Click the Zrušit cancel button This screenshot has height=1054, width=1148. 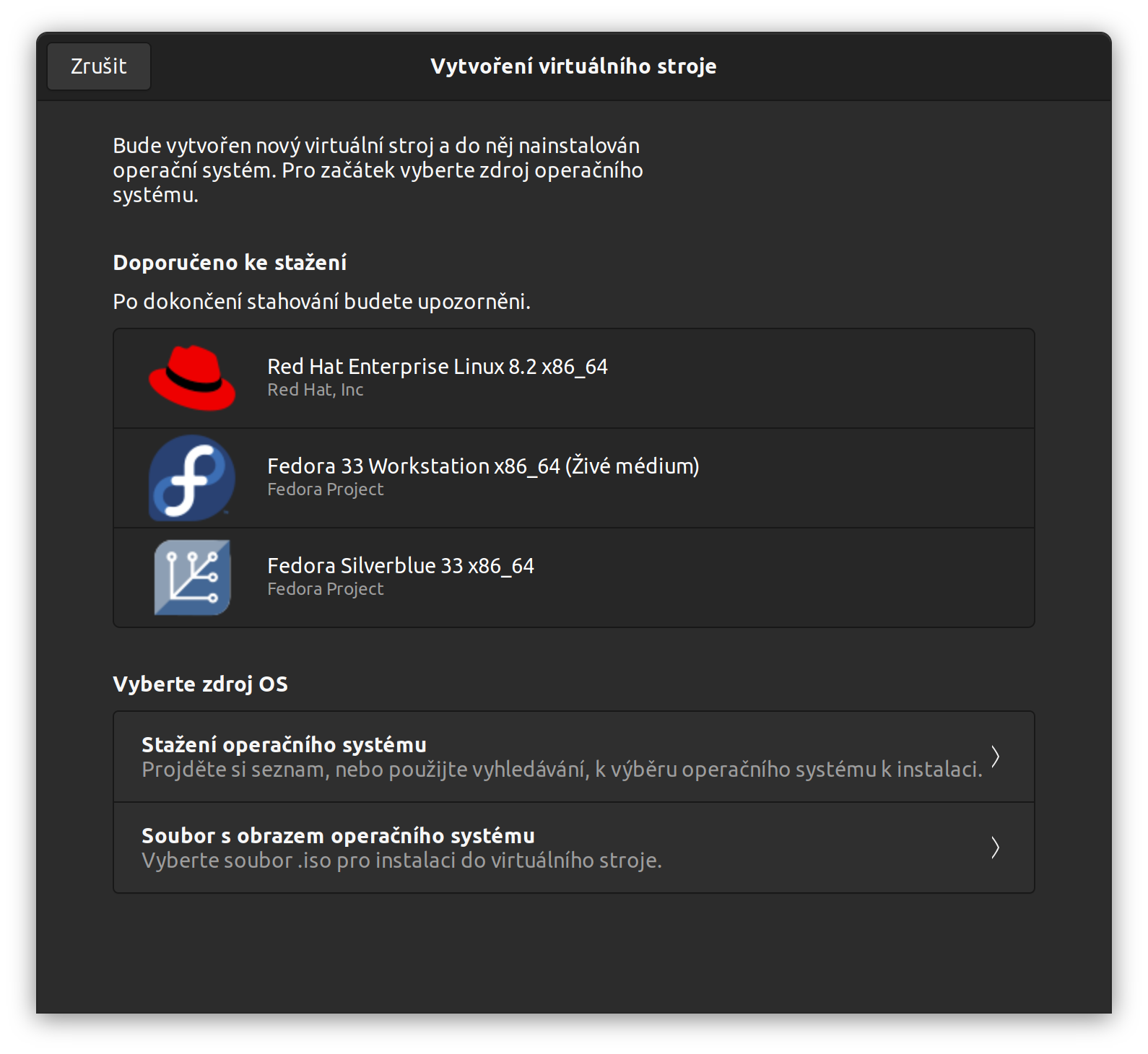(99, 66)
